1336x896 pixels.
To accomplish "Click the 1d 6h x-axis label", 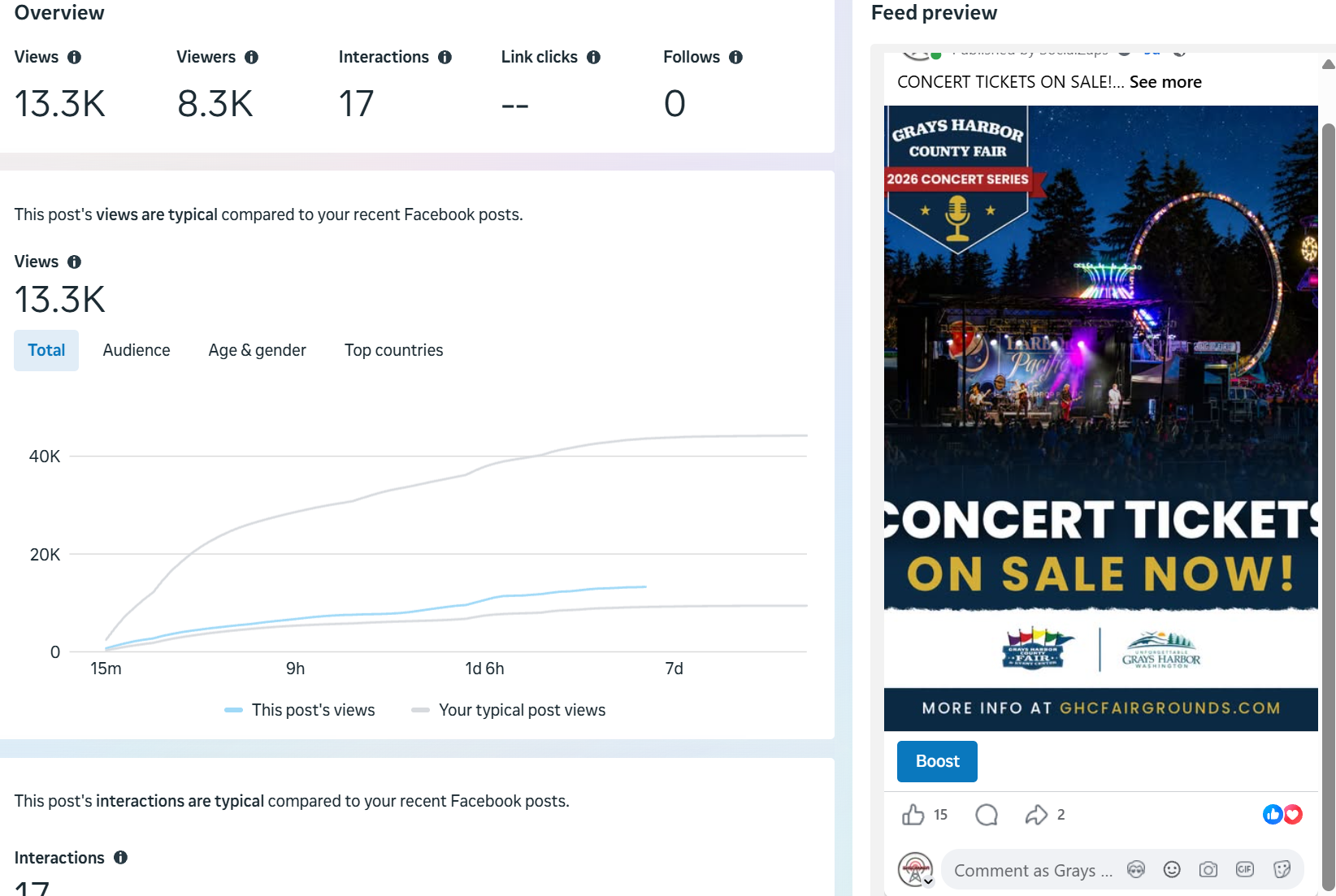I will point(484,669).
